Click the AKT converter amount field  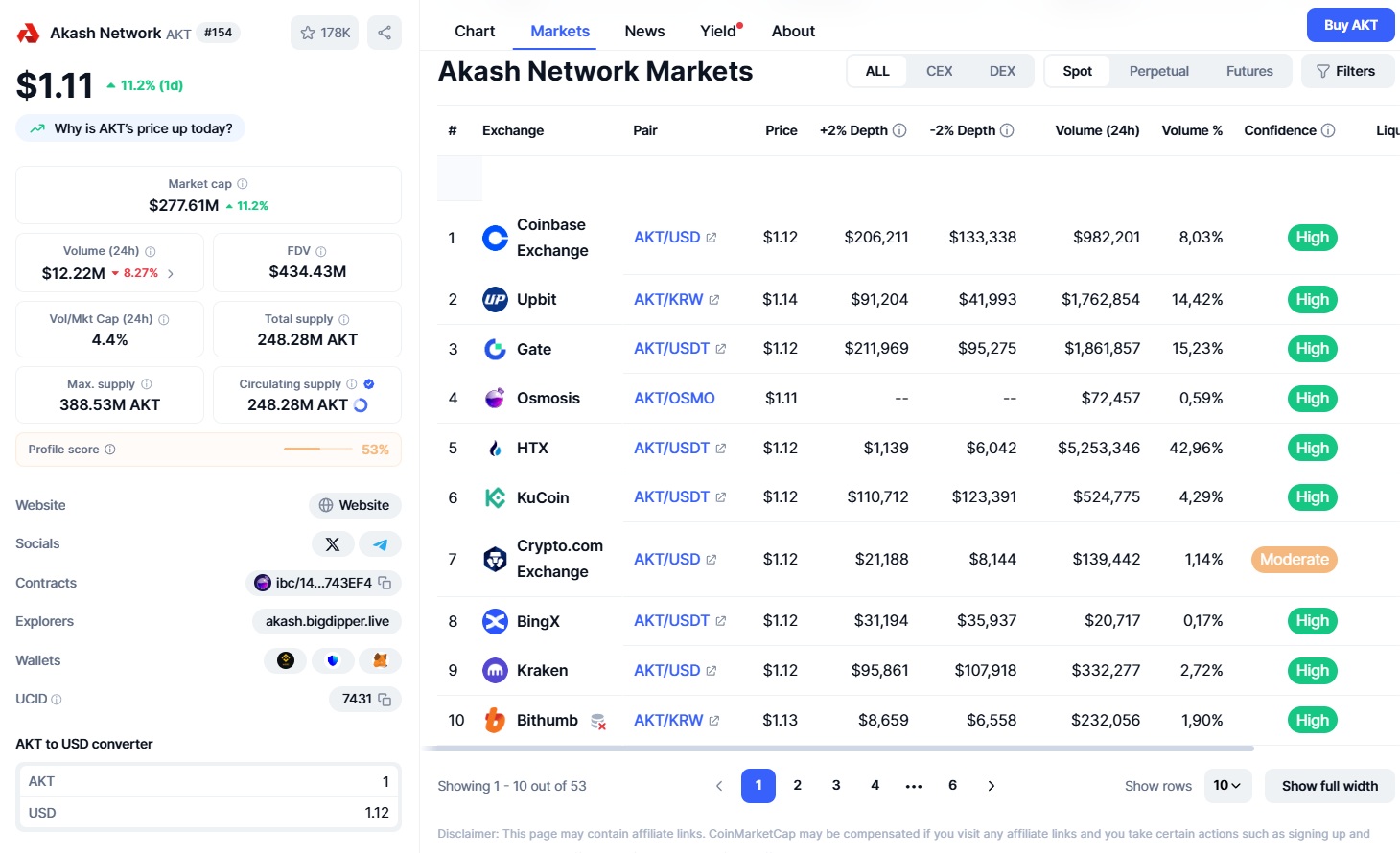coord(208,781)
